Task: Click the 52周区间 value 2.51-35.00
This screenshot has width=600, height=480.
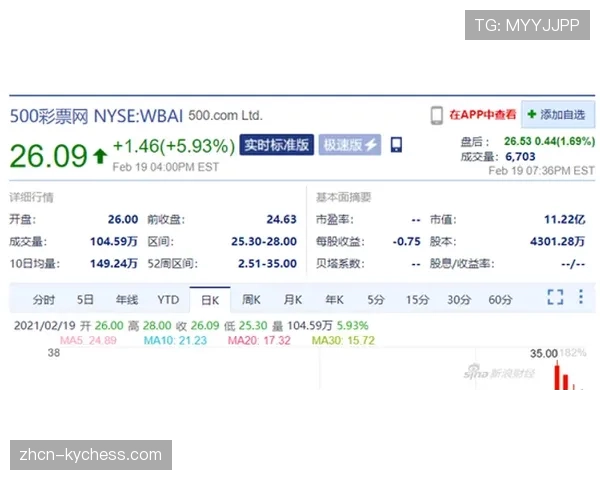Action: coord(267,264)
